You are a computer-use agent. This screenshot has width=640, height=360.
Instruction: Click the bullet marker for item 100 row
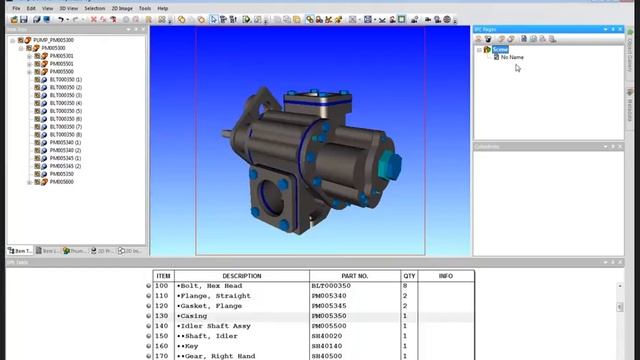[x=149, y=286]
